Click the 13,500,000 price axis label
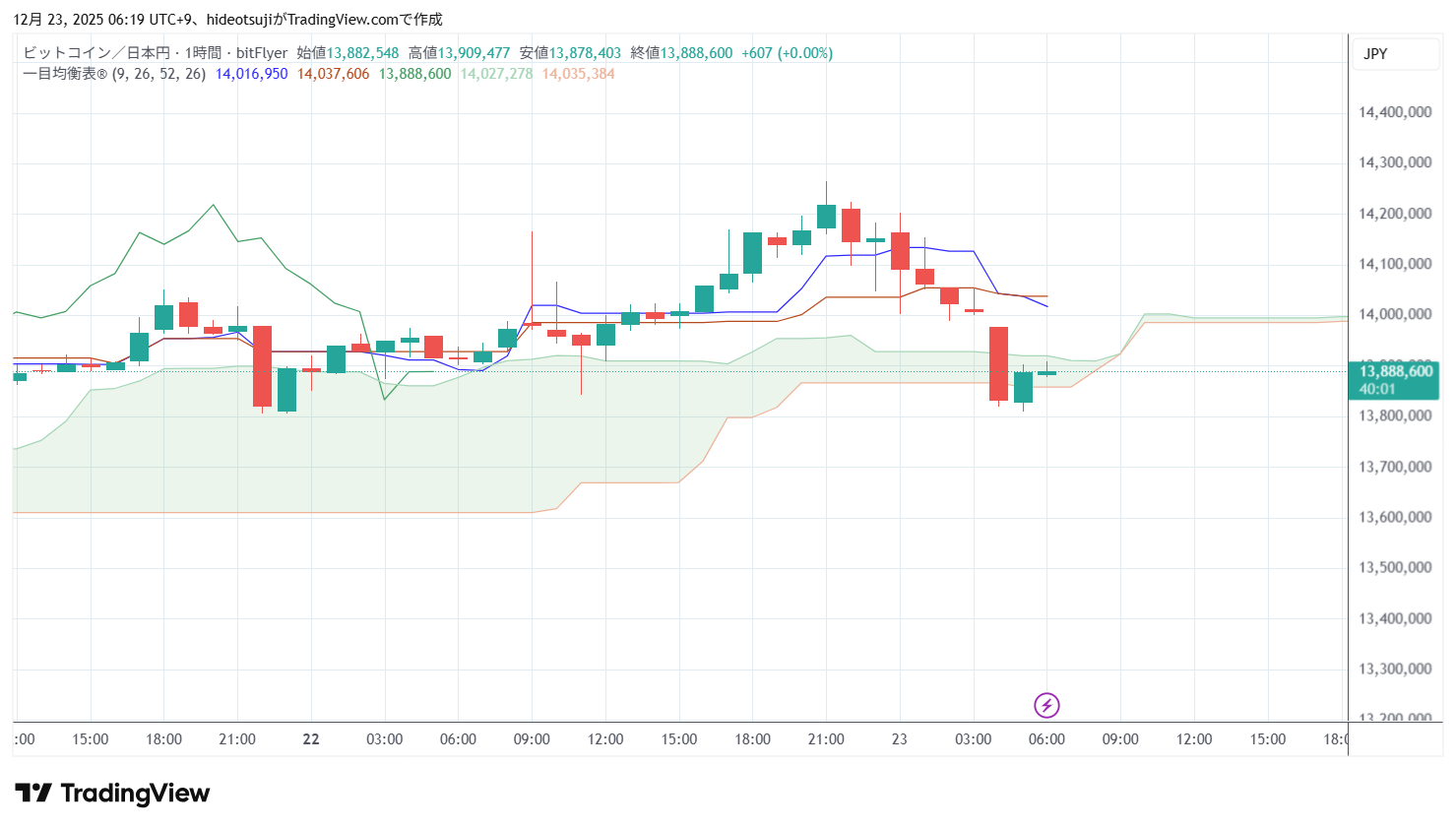This screenshot has width=1456, height=830. click(1395, 567)
